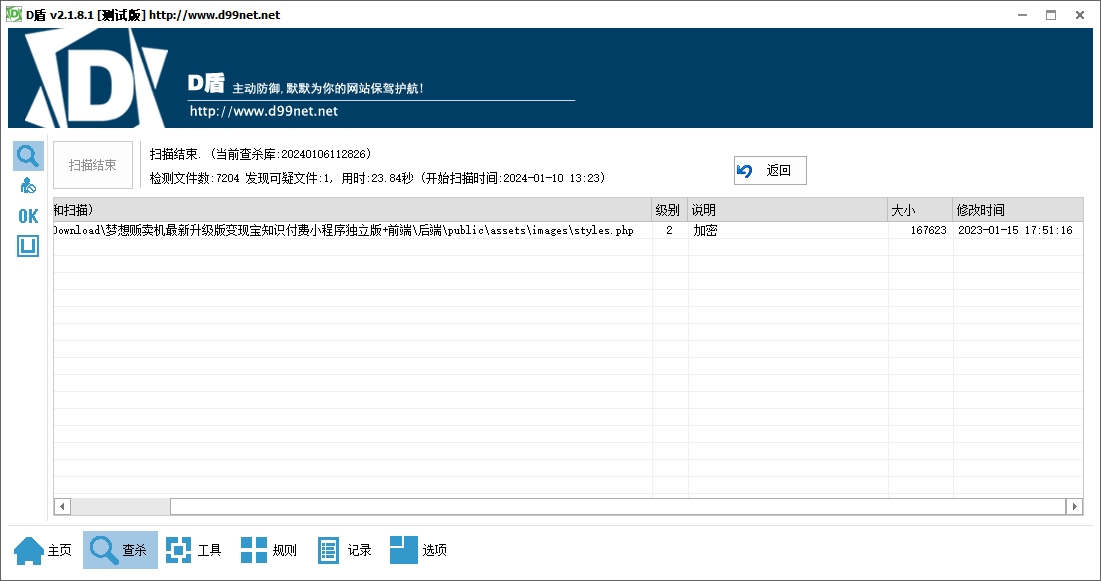Sort by the 修改时间 column header

coord(1017,210)
